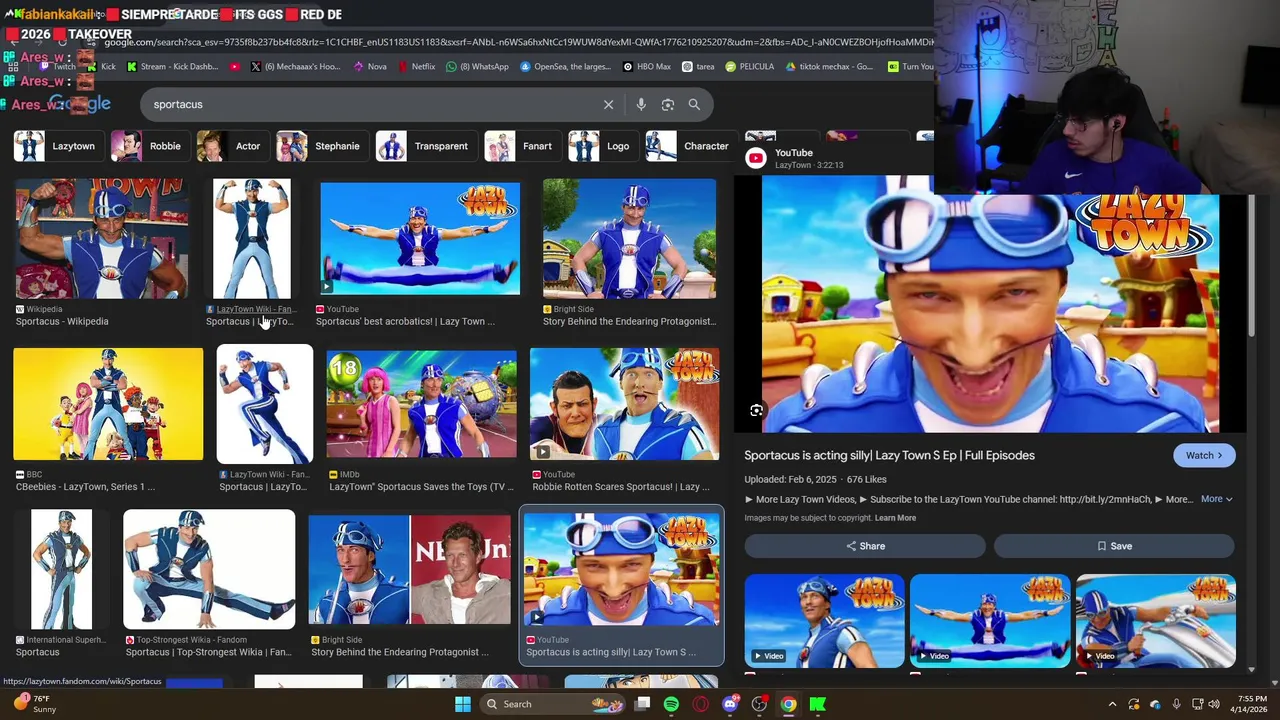Open Discord from the taskbar
The width and height of the screenshot is (1280, 720).
point(730,704)
